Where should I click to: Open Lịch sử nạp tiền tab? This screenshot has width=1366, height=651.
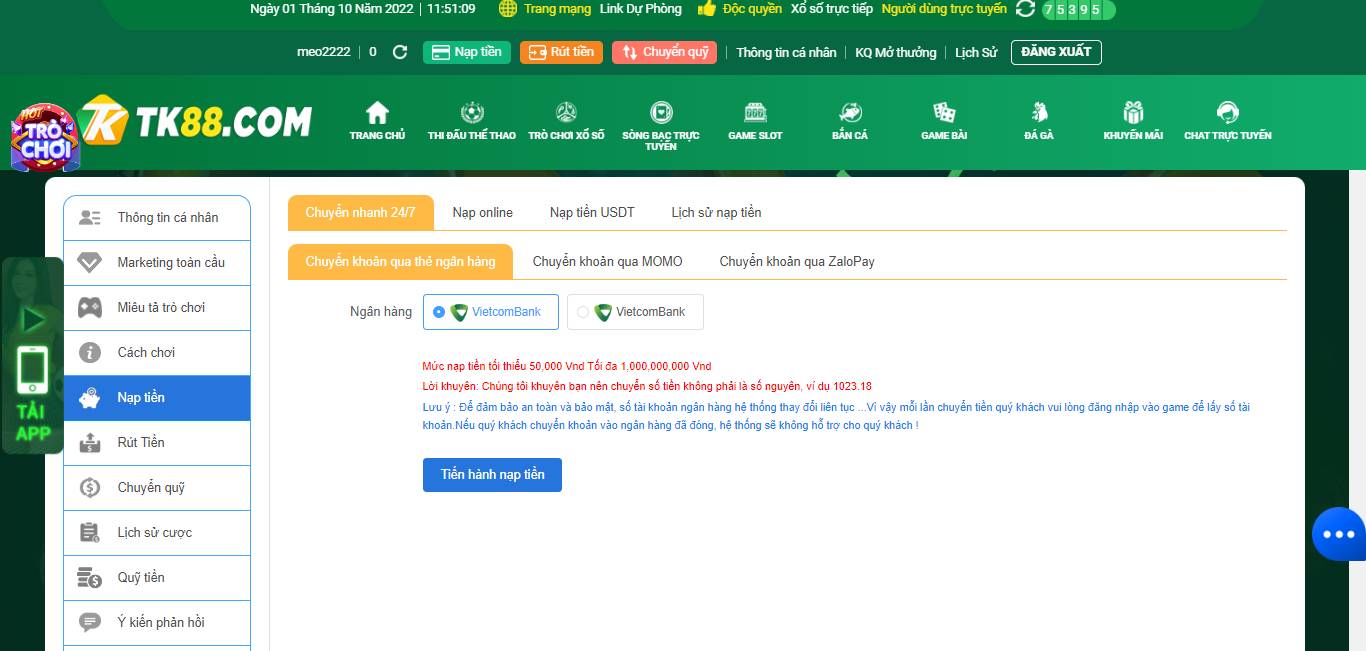click(716, 212)
